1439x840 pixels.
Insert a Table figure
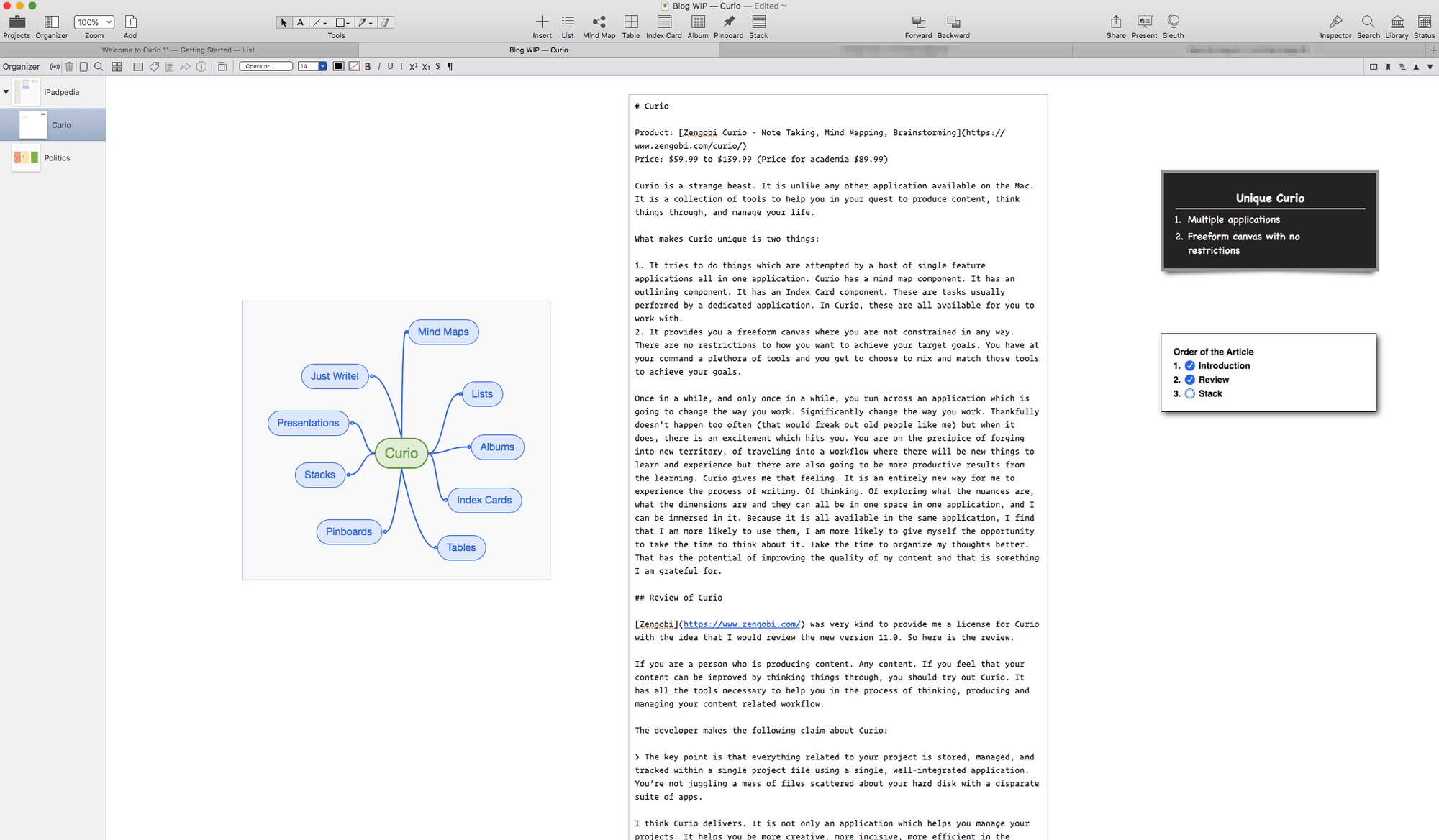point(631,22)
